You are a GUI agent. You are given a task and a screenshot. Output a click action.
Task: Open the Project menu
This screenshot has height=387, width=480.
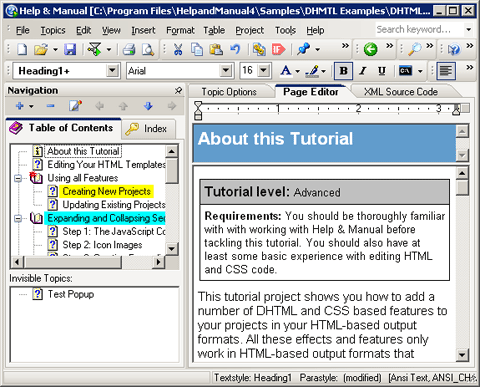click(249, 30)
